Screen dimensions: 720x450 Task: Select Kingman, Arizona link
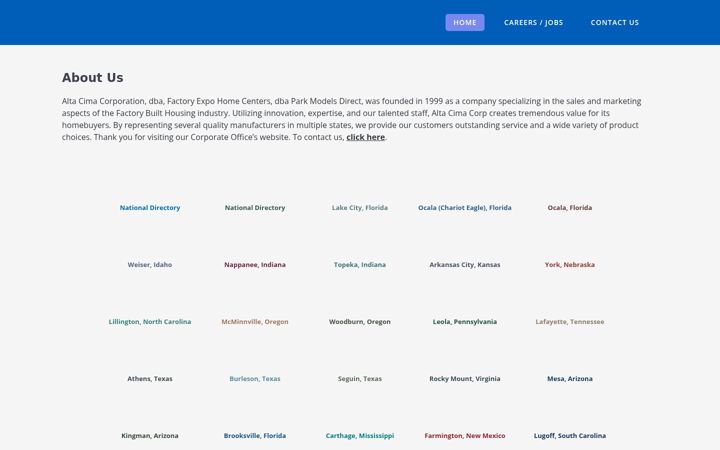[x=150, y=435]
